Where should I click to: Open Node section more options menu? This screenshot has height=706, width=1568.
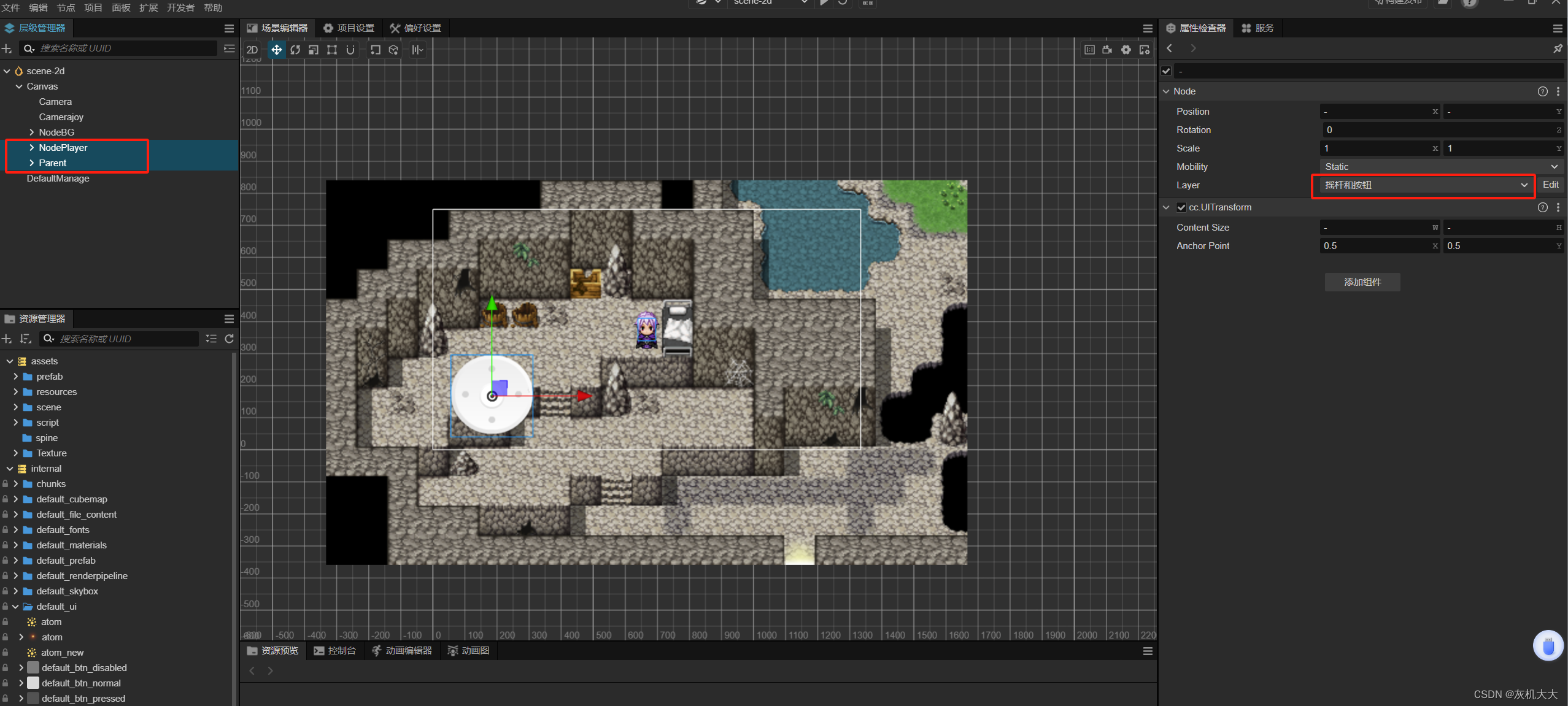pyautogui.click(x=1558, y=91)
